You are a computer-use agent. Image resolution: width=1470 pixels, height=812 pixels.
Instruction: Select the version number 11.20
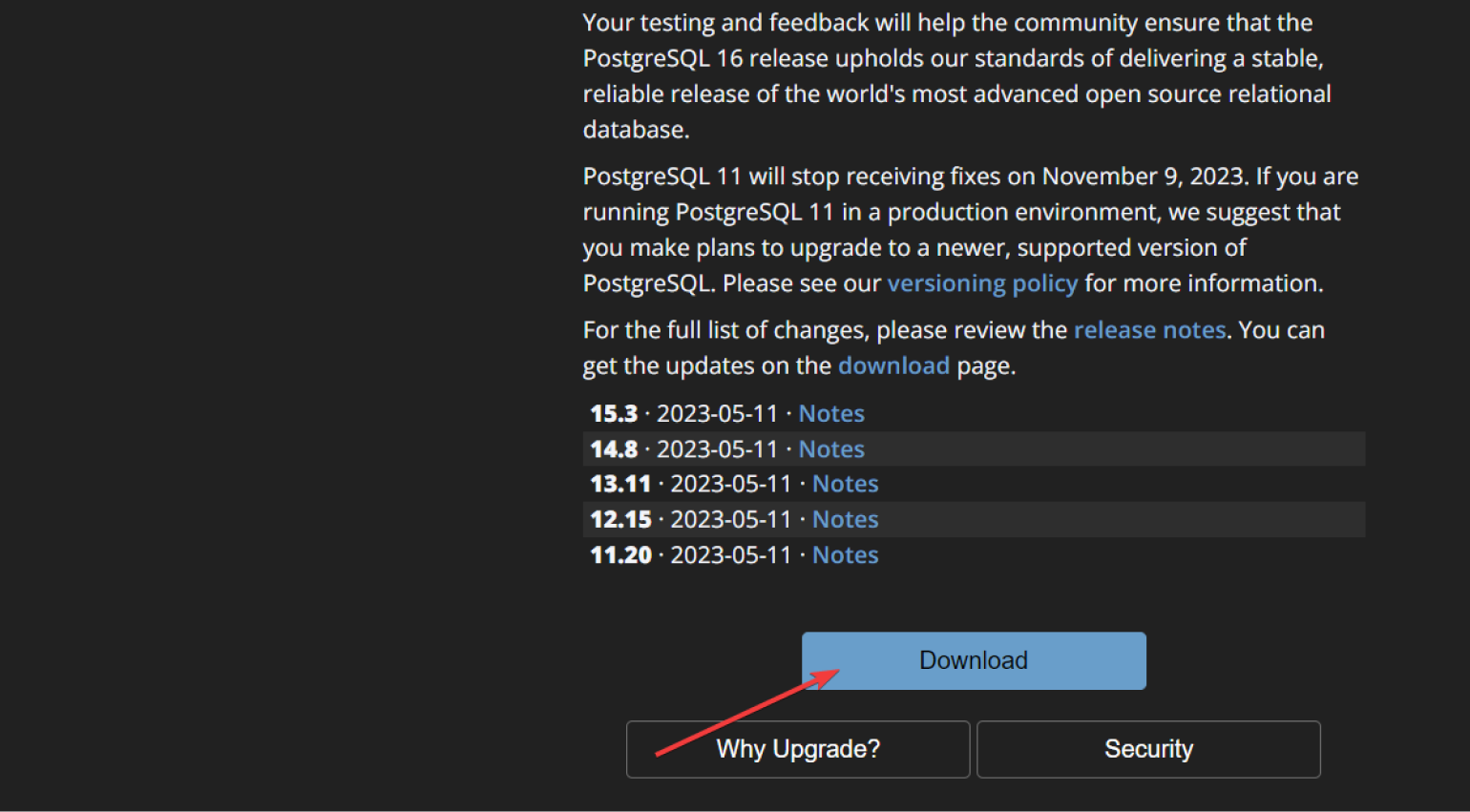tap(620, 554)
